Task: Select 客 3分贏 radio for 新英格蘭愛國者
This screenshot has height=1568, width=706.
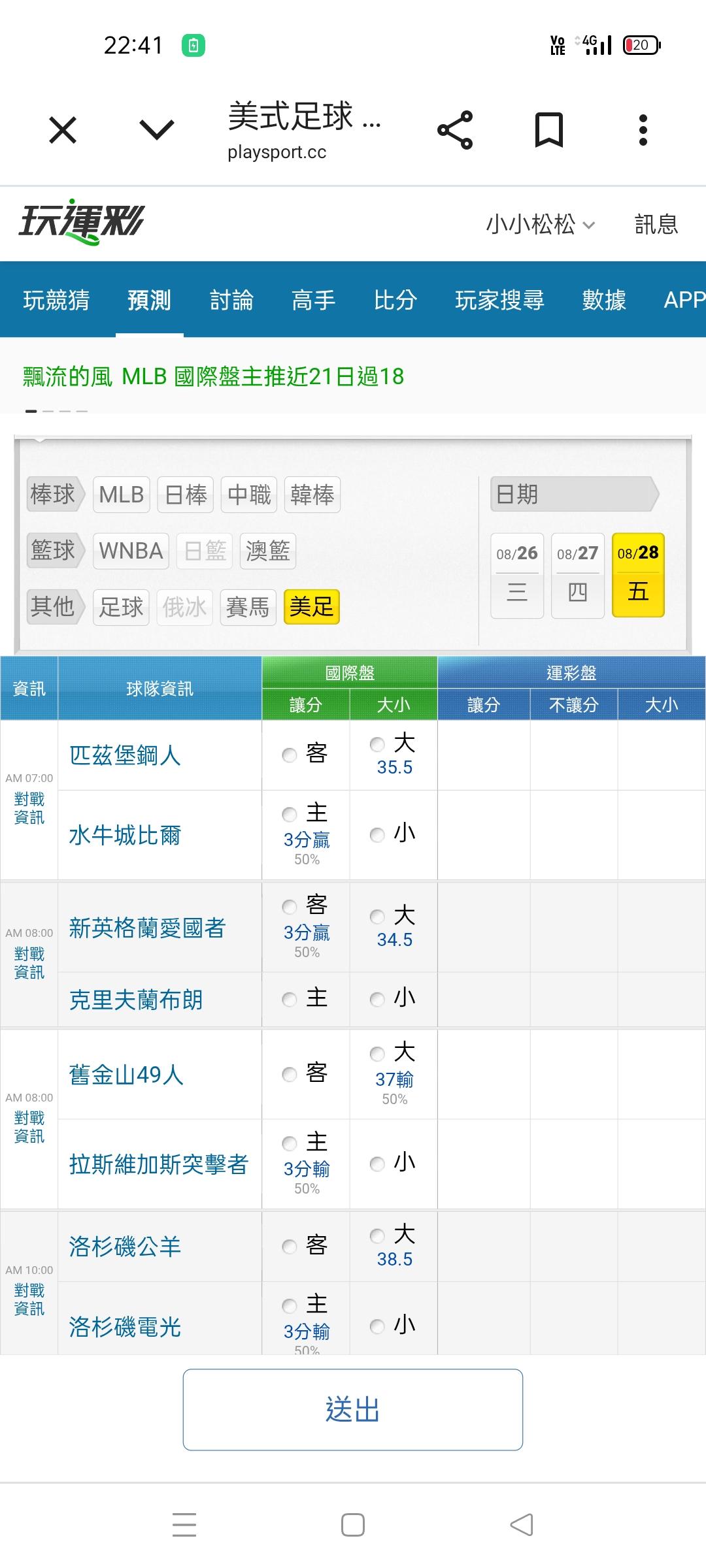Action: [x=290, y=906]
